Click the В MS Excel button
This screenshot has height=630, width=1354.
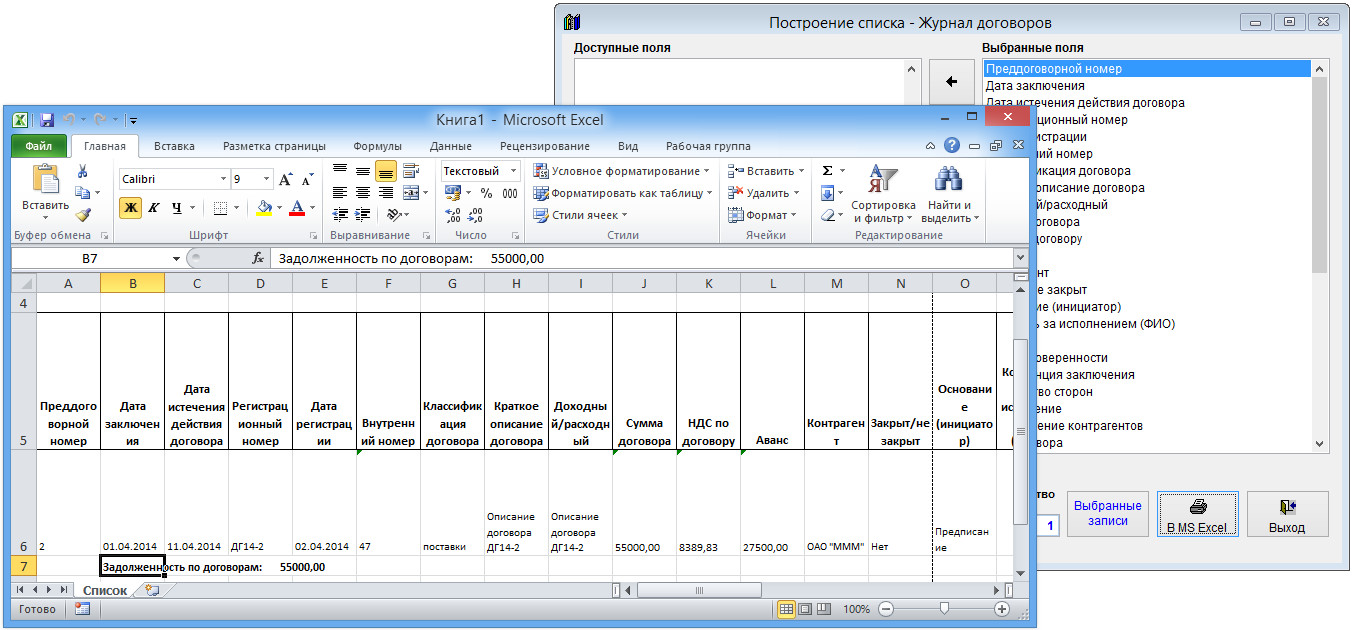tap(1196, 515)
